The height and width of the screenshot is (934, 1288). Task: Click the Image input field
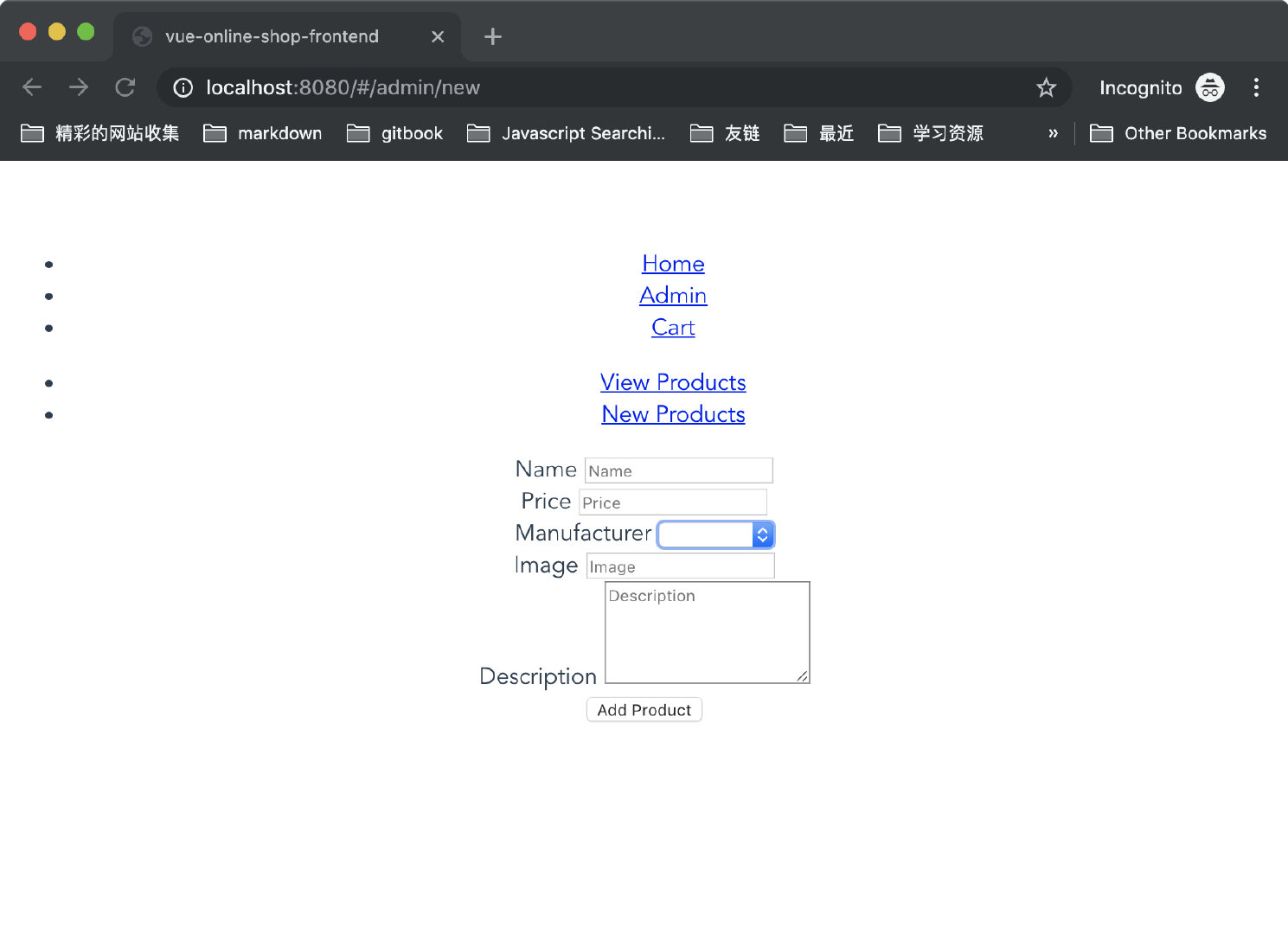coord(681,566)
